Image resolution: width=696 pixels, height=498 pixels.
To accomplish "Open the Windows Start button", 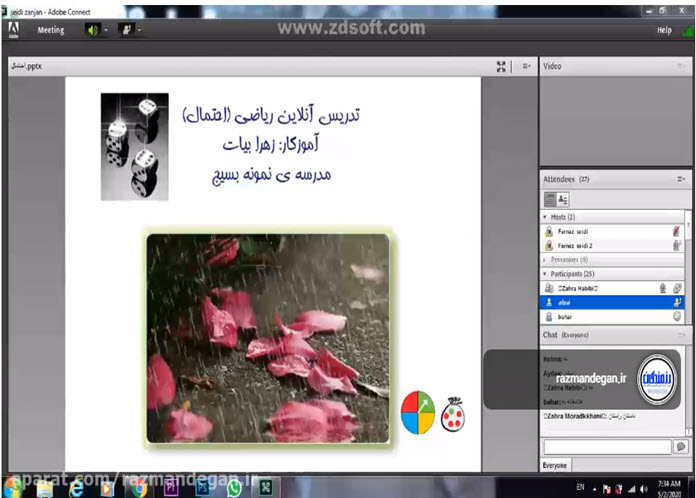I will pos(13,487).
